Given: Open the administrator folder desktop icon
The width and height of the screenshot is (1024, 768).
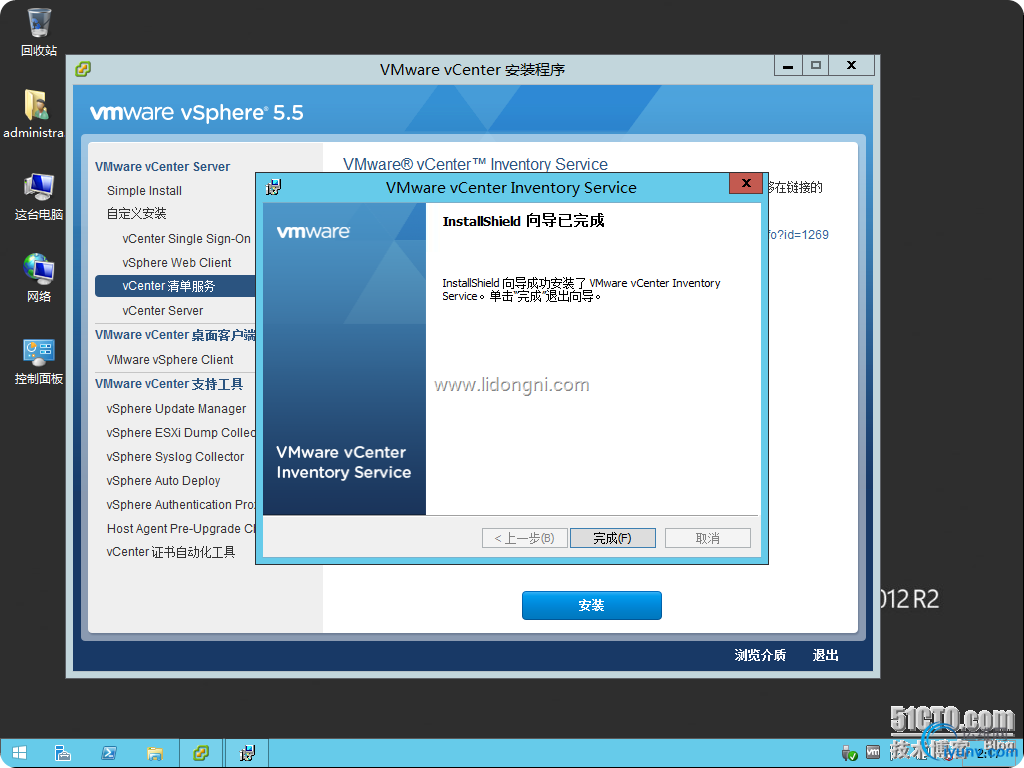Looking at the screenshot, I should (34, 114).
